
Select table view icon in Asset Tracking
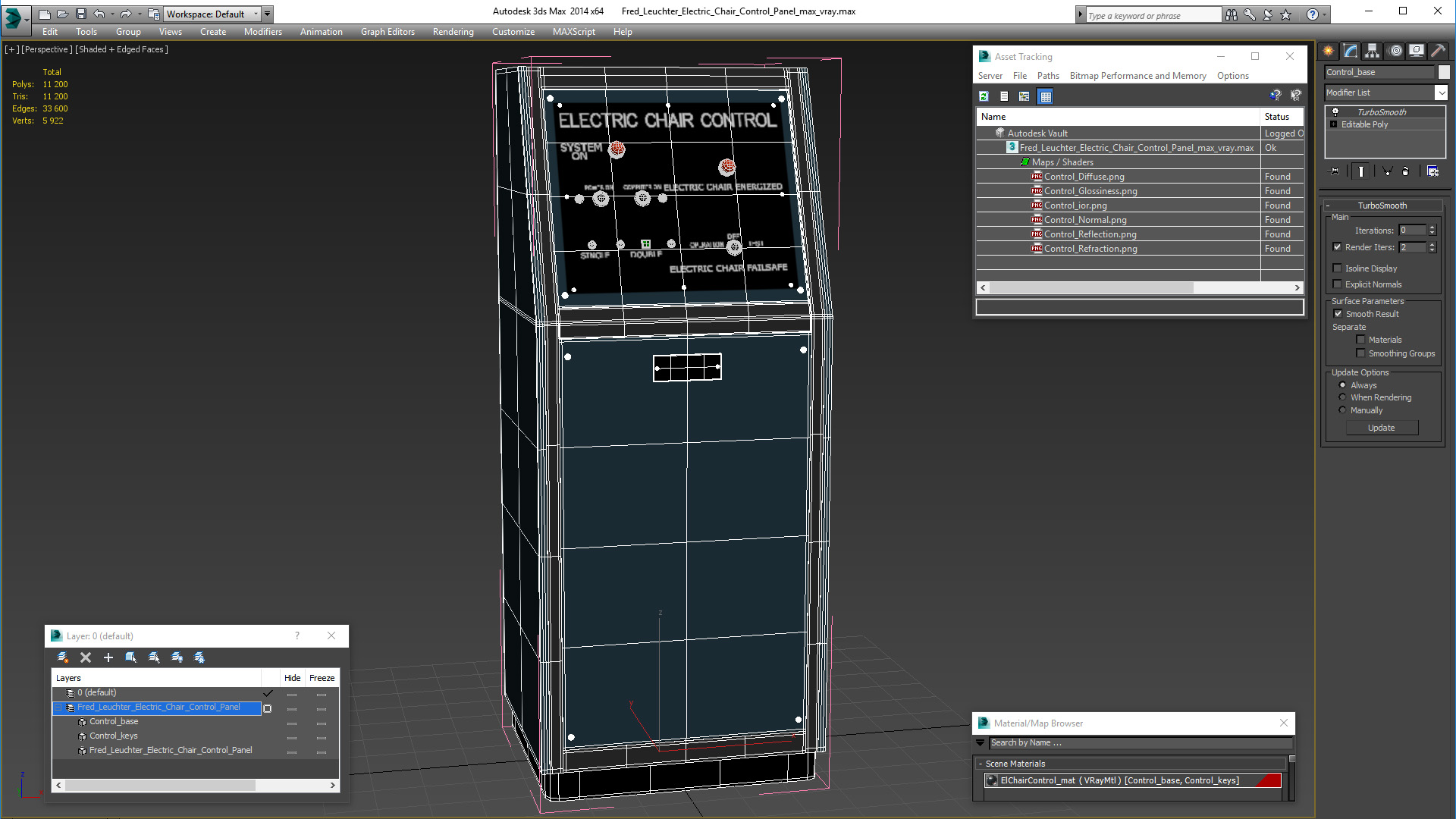[x=1046, y=96]
